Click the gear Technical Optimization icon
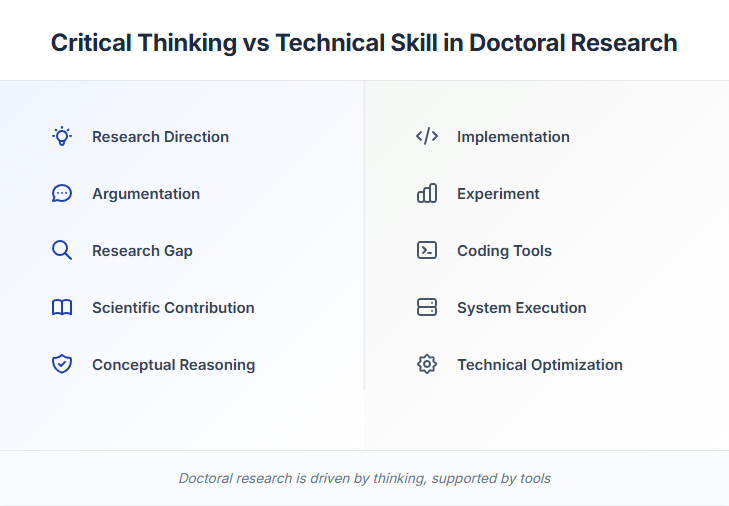This screenshot has height=506, width=729. tap(427, 365)
